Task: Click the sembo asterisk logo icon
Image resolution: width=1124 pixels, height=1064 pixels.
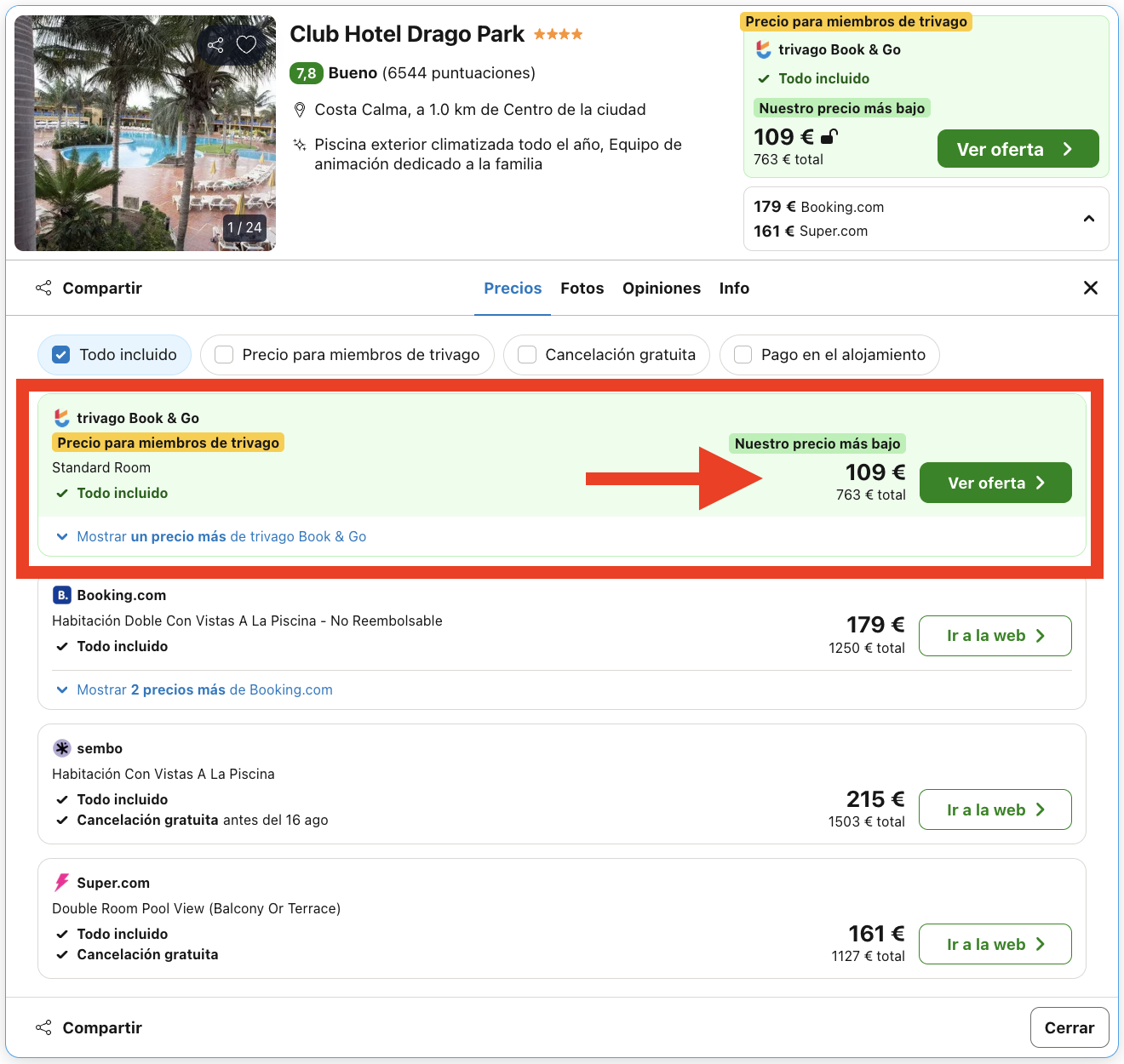Action: tap(62, 748)
